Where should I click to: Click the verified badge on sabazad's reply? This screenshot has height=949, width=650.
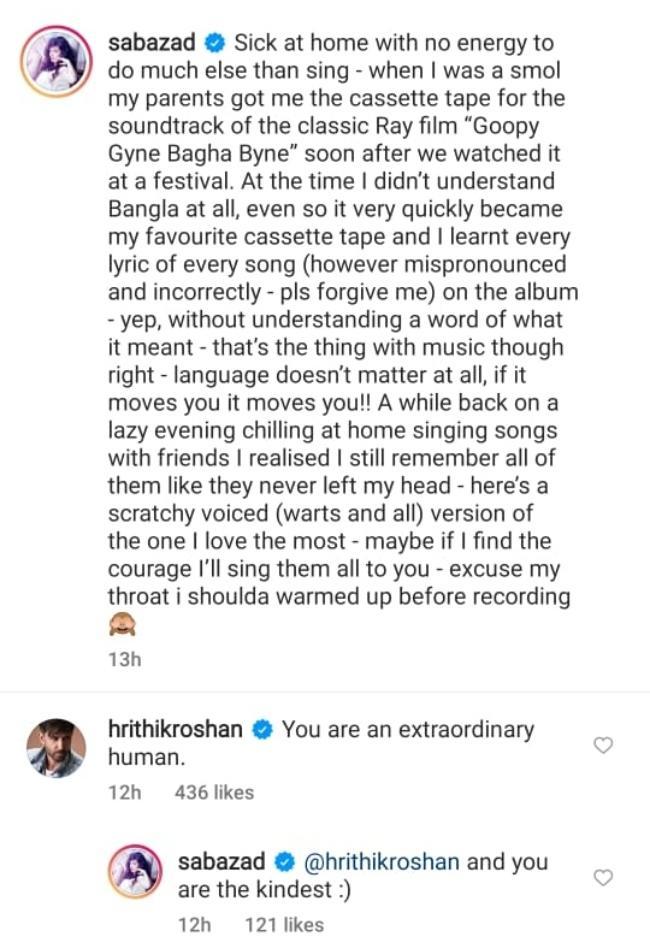coord(283,862)
